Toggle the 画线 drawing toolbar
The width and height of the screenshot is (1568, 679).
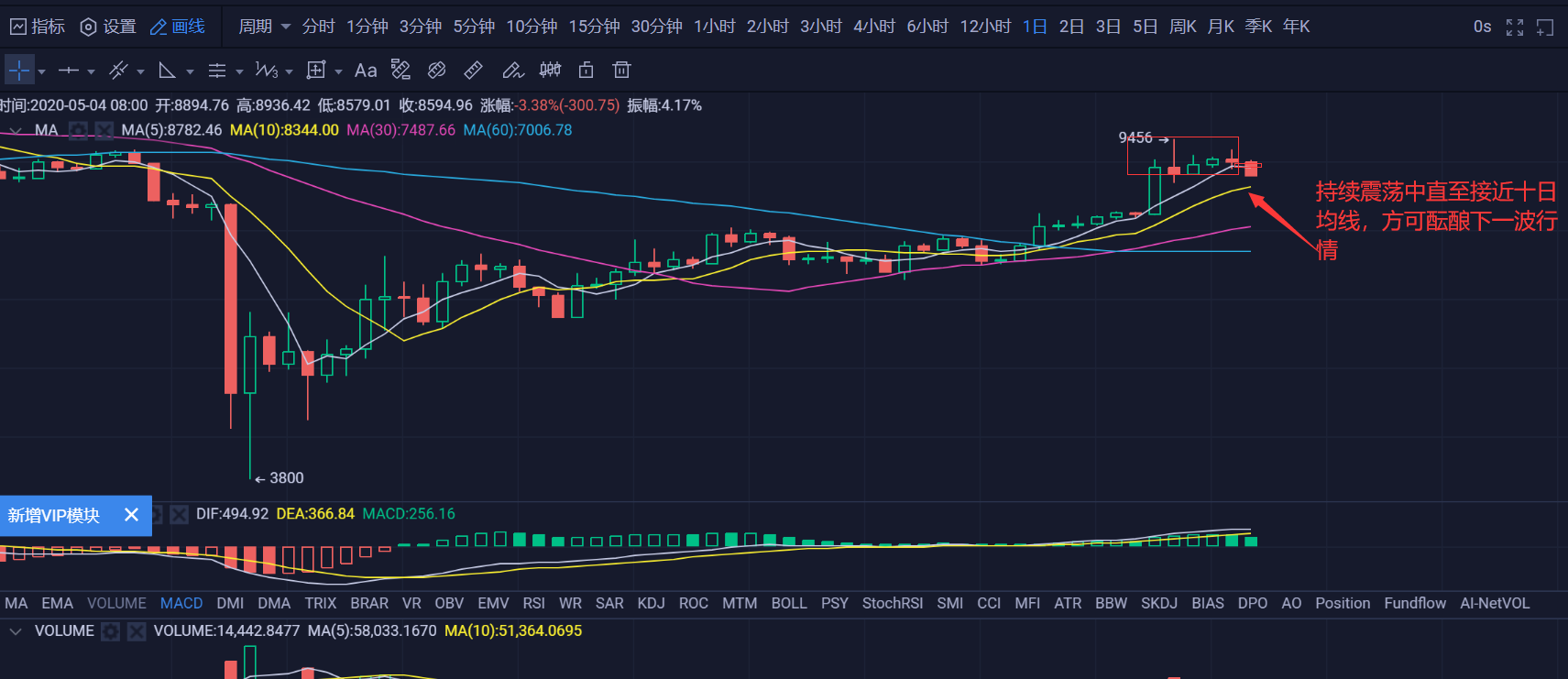click(x=178, y=27)
